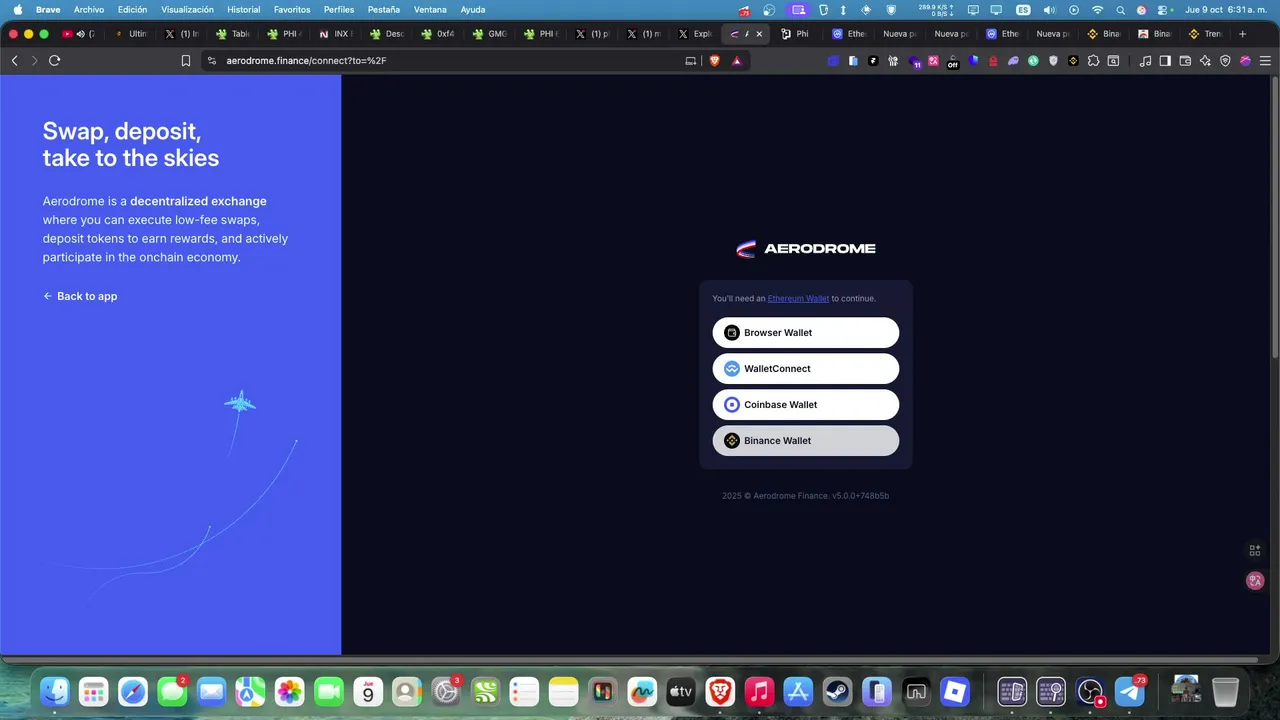Viewport: 1280px width, 720px height.
Task: Open volume control in menu bar
Action: (x=1049, y=9)
